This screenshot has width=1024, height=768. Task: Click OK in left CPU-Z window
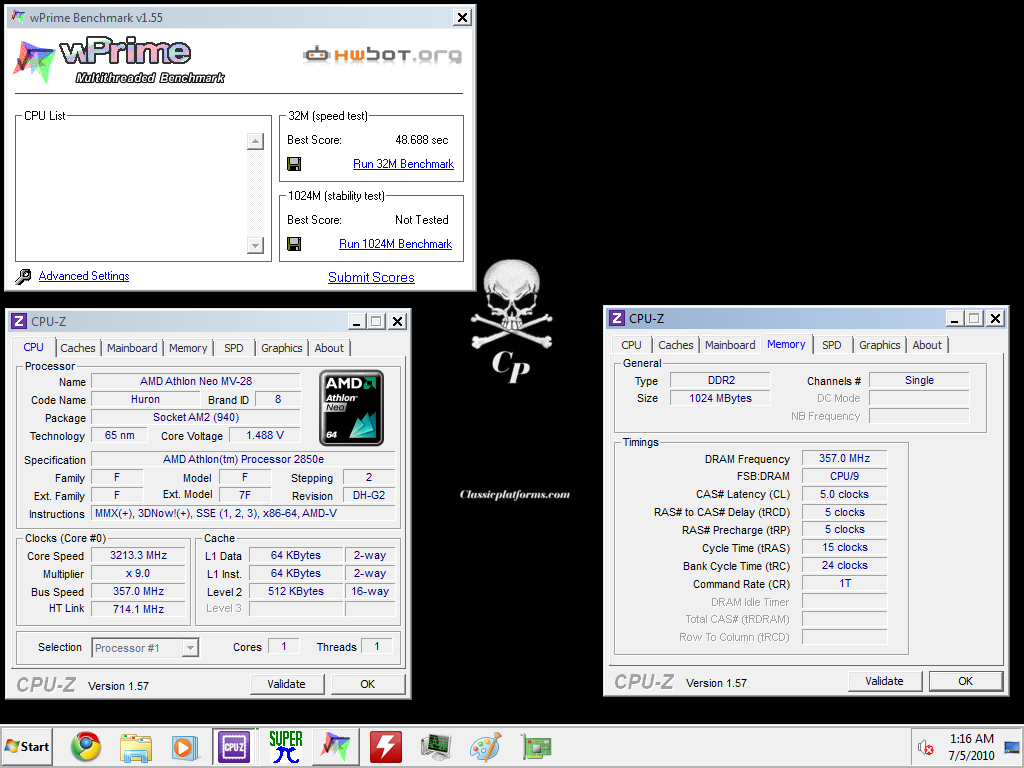point(368,684)
